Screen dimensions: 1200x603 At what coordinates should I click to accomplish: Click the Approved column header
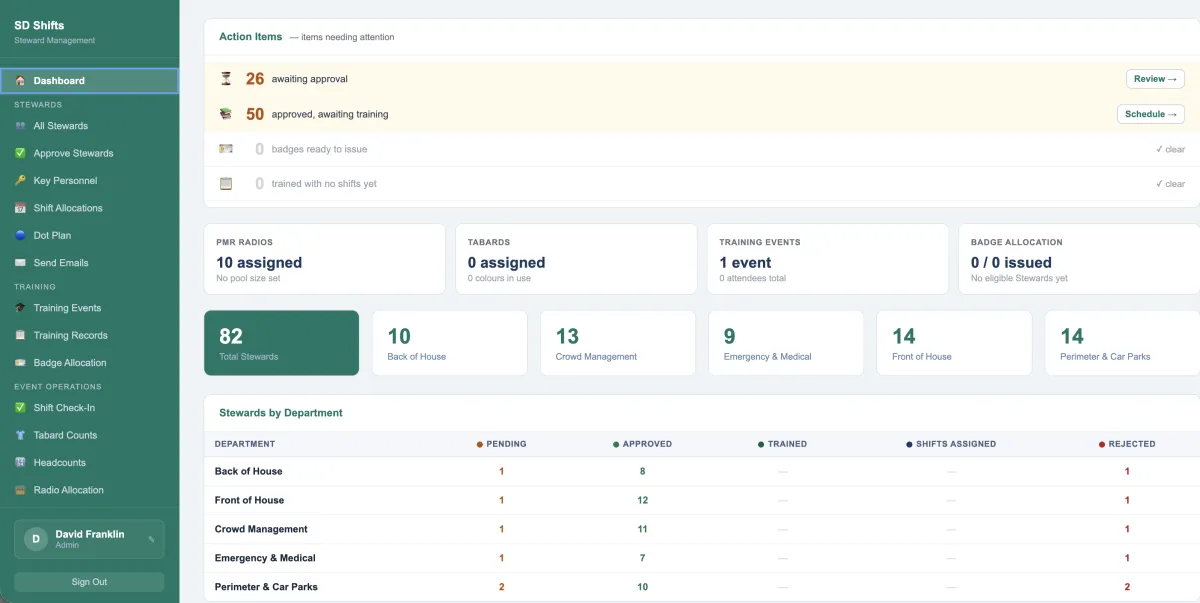point(643,444)
